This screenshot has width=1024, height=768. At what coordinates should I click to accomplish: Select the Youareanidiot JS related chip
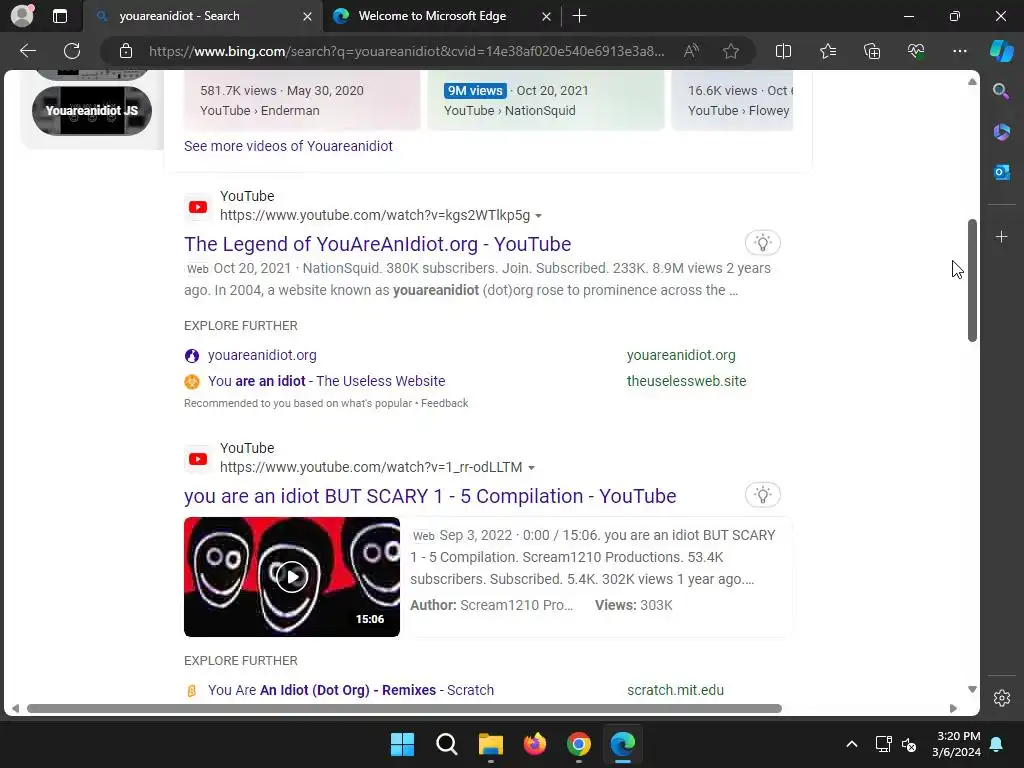pos(91,110)
